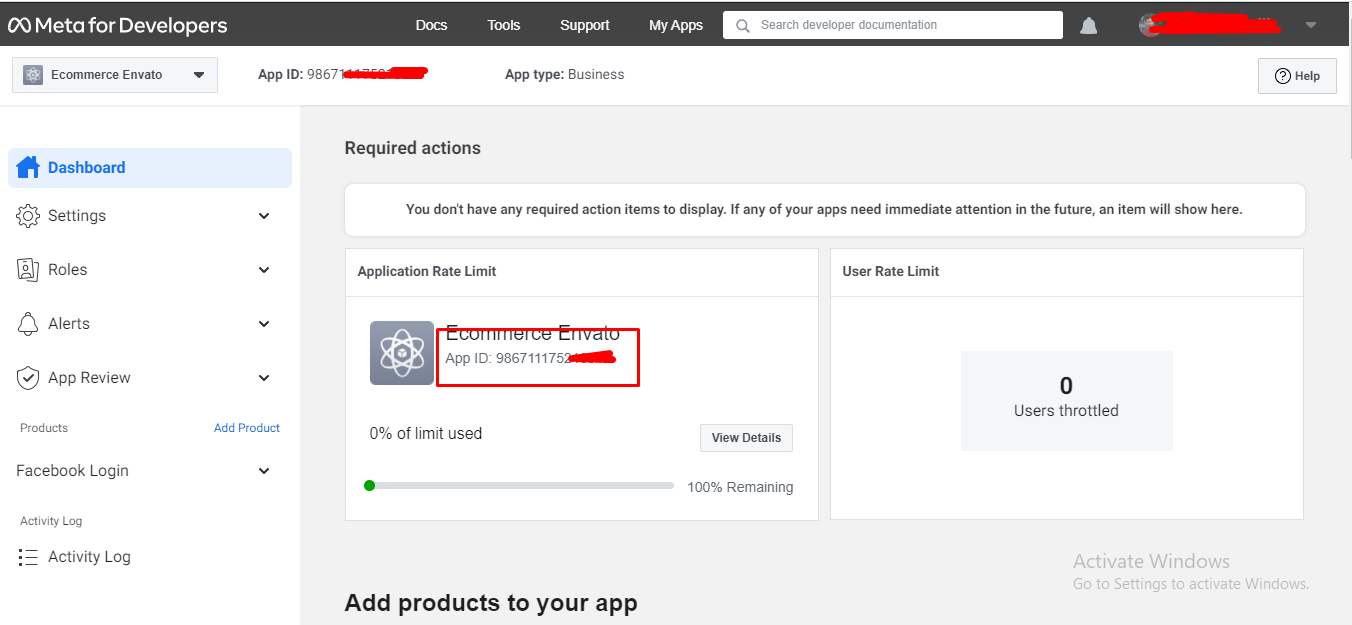1352x625 pixels.
Task: Click the Meta for Developers logo
Action: click(x=118, y=26)
